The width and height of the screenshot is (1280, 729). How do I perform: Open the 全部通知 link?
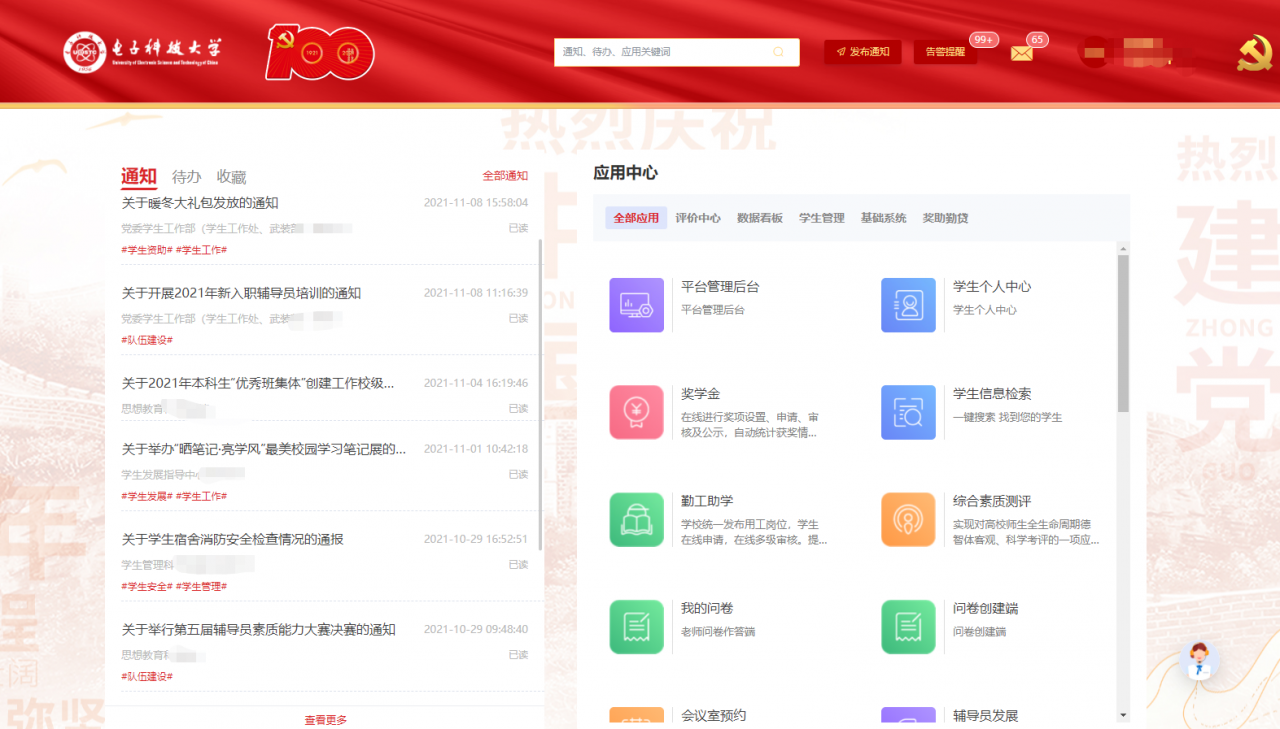pyautogui.click(x=505, y=176)
